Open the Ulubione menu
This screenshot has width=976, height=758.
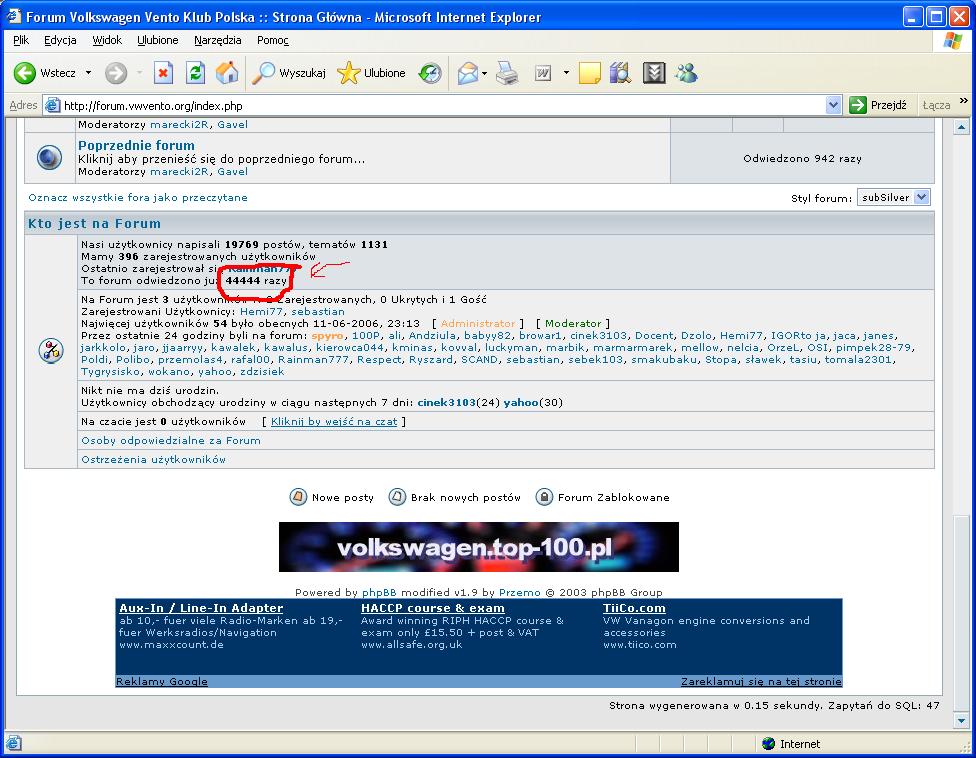coord(157,40)
